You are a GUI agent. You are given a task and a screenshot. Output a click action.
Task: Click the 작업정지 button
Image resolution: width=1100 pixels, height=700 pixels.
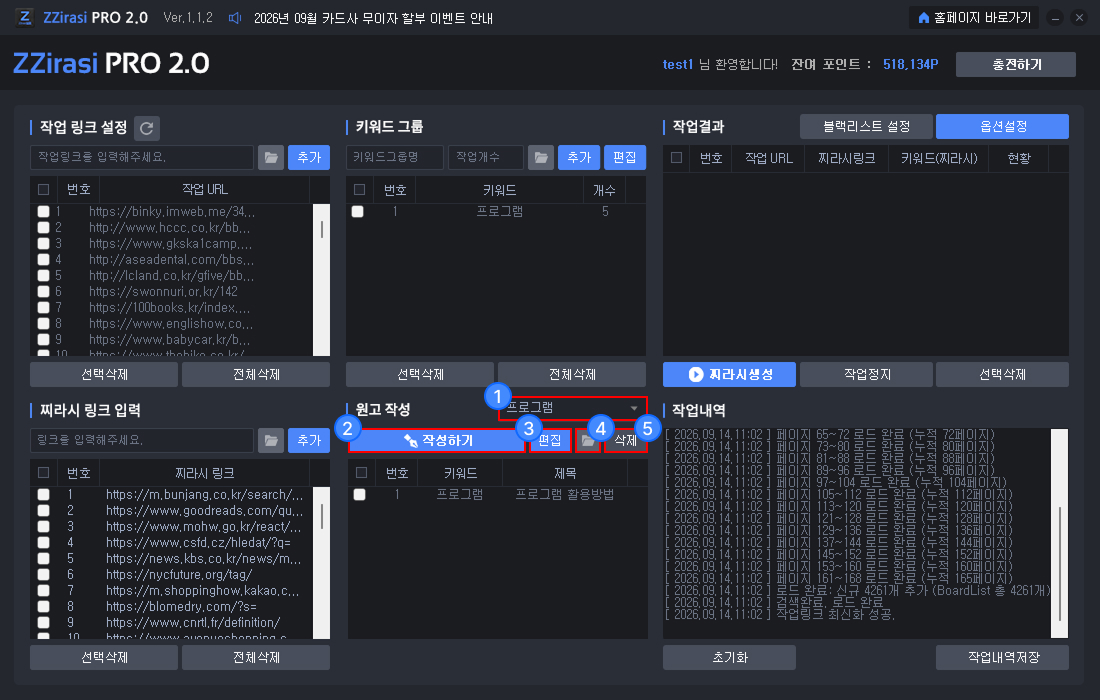click(866, 375)
